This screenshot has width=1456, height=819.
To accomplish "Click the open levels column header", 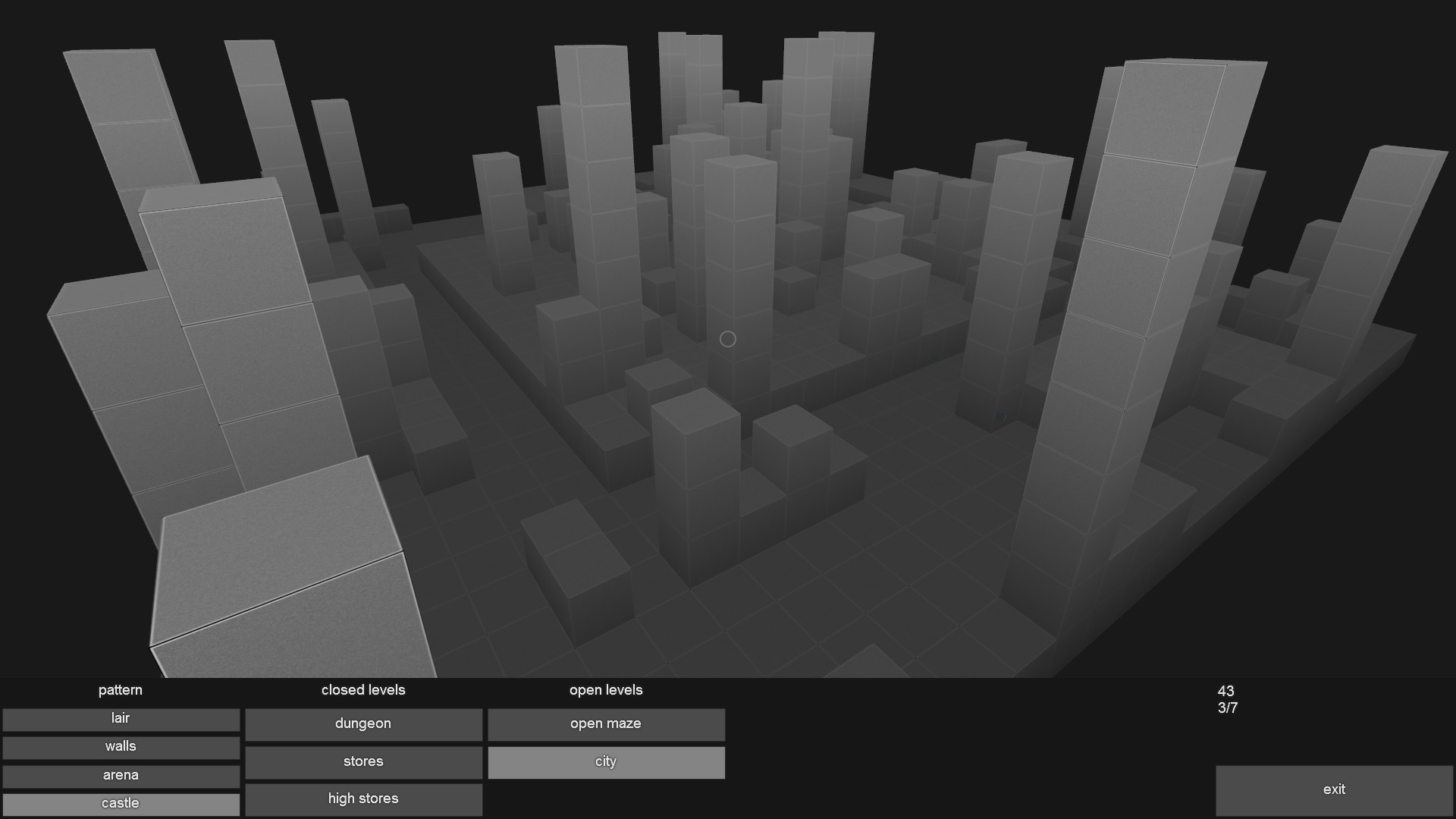I will [606, 690].
